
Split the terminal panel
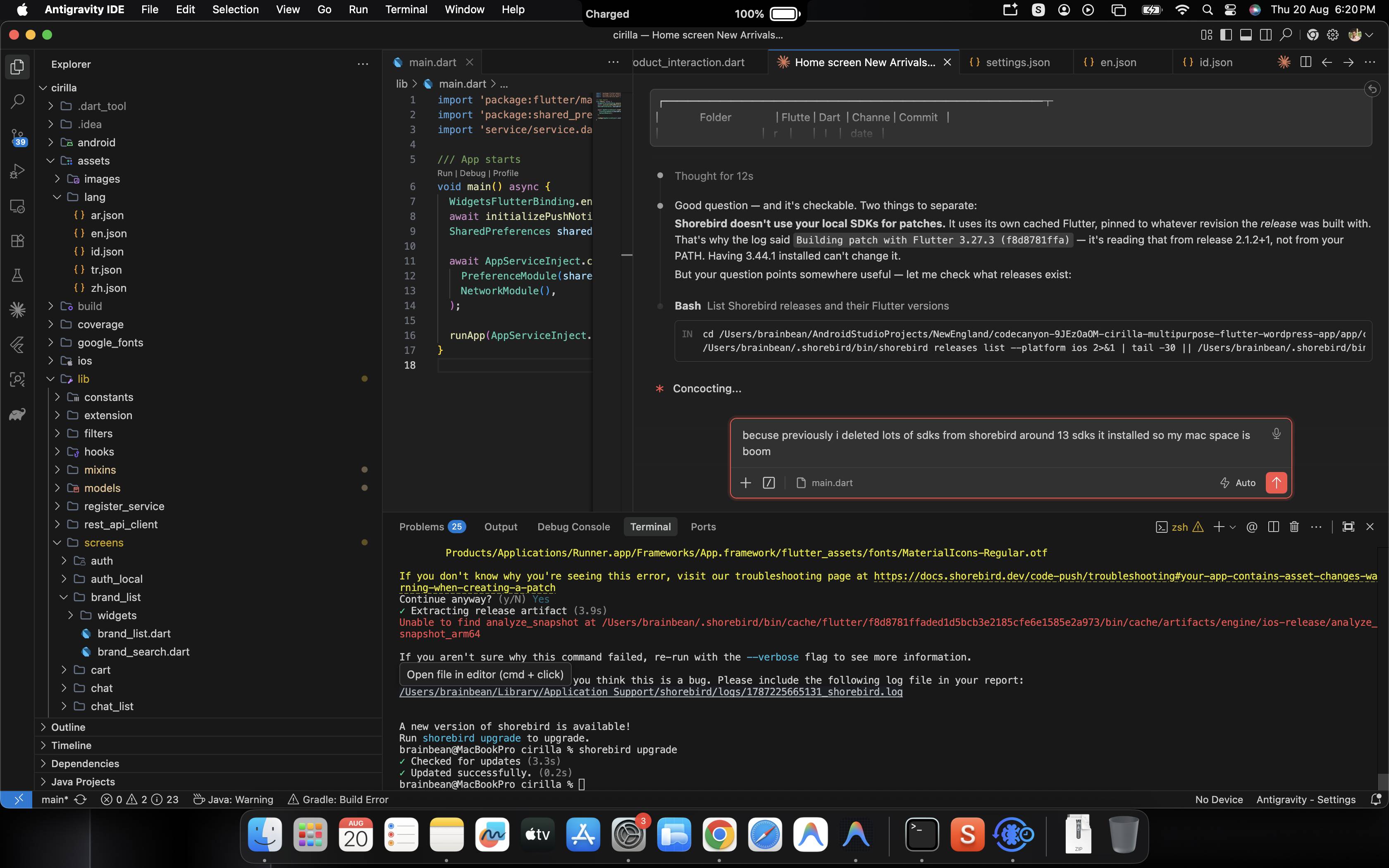(1273, 527)
